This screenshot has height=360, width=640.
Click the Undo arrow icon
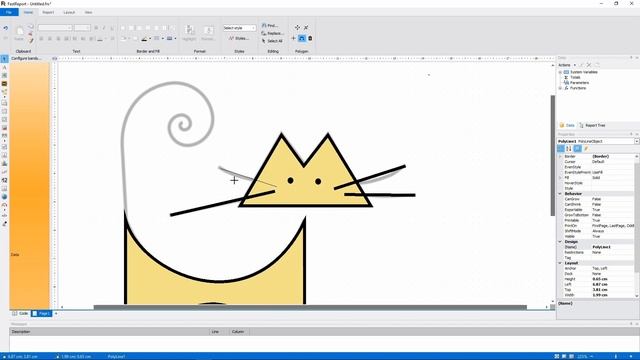pyautogui.click(x=6, y=28)
